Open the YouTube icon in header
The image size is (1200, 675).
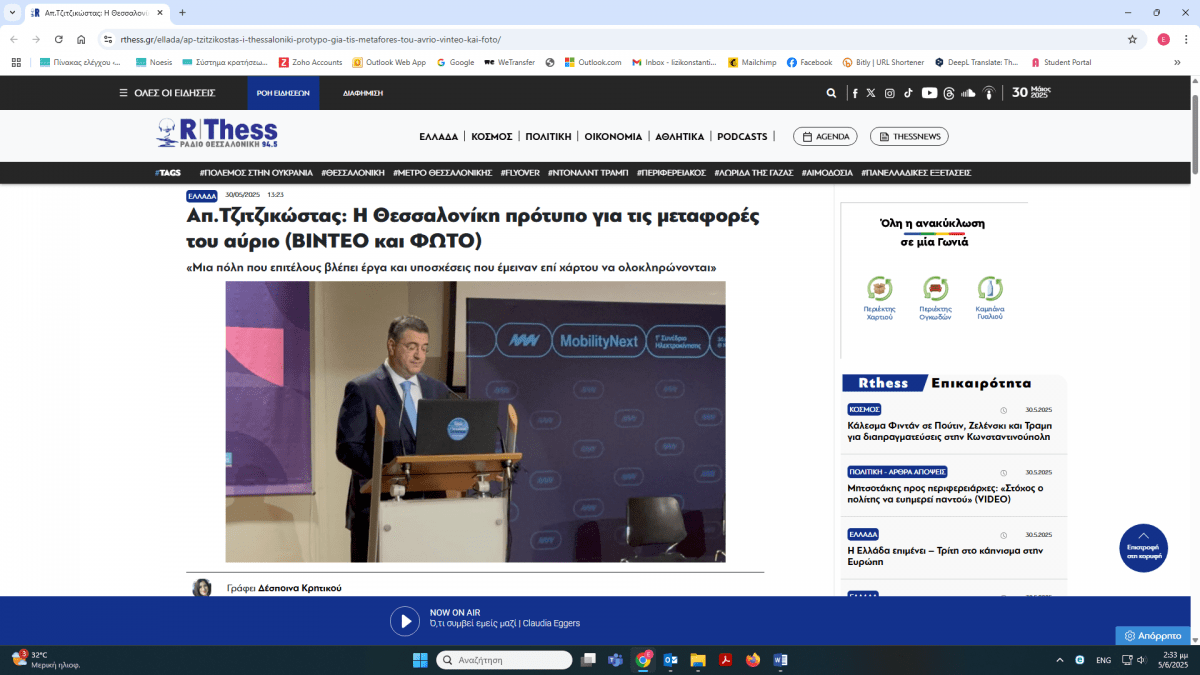pos(930,93)
